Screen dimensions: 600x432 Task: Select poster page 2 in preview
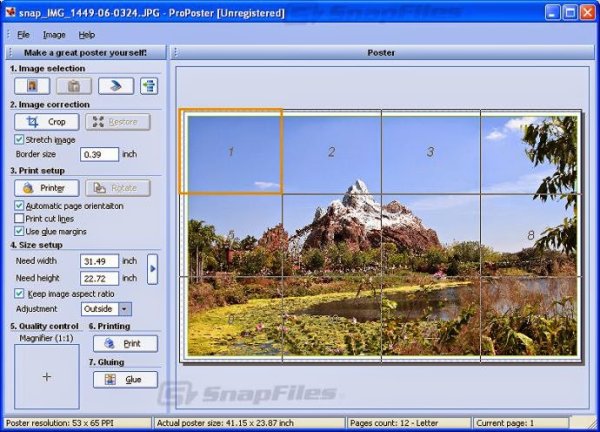331,152
